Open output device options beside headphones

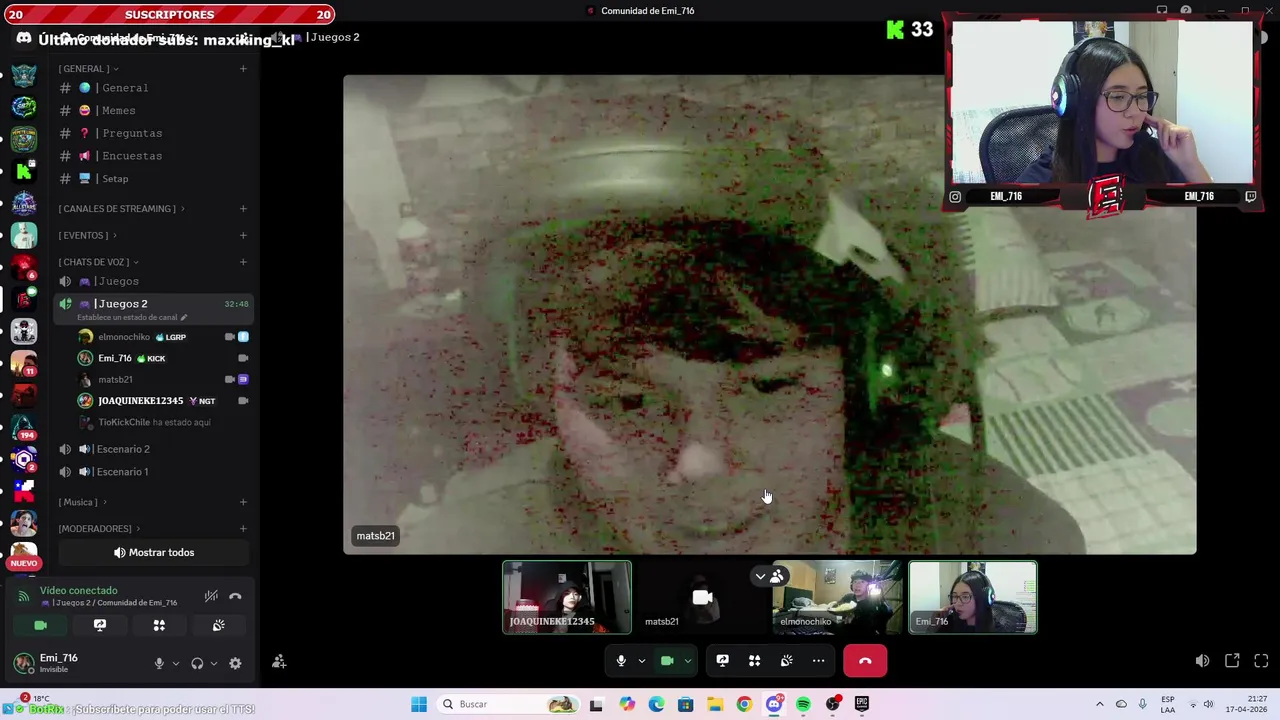[x=213, y=663]
